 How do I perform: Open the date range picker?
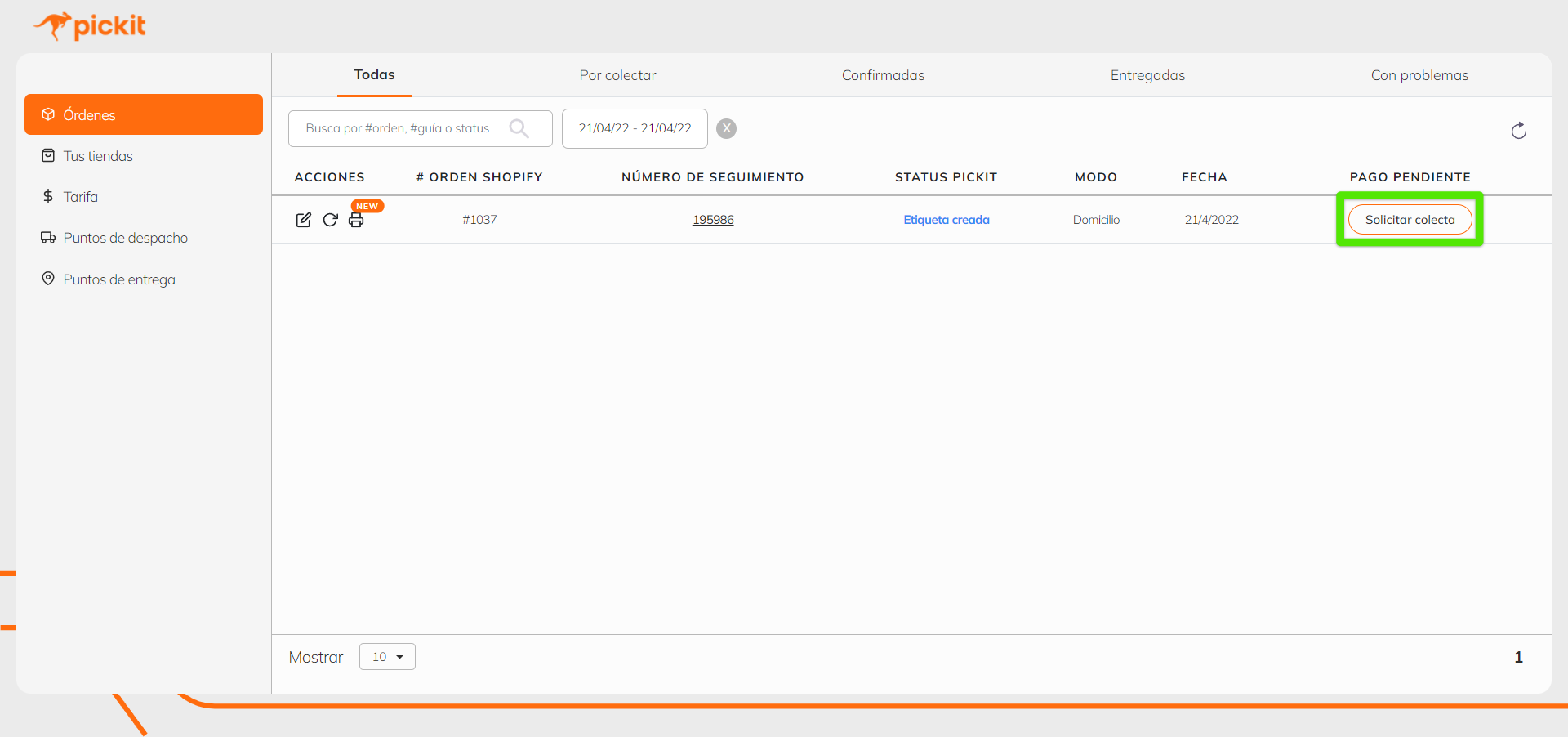[635, 128]
